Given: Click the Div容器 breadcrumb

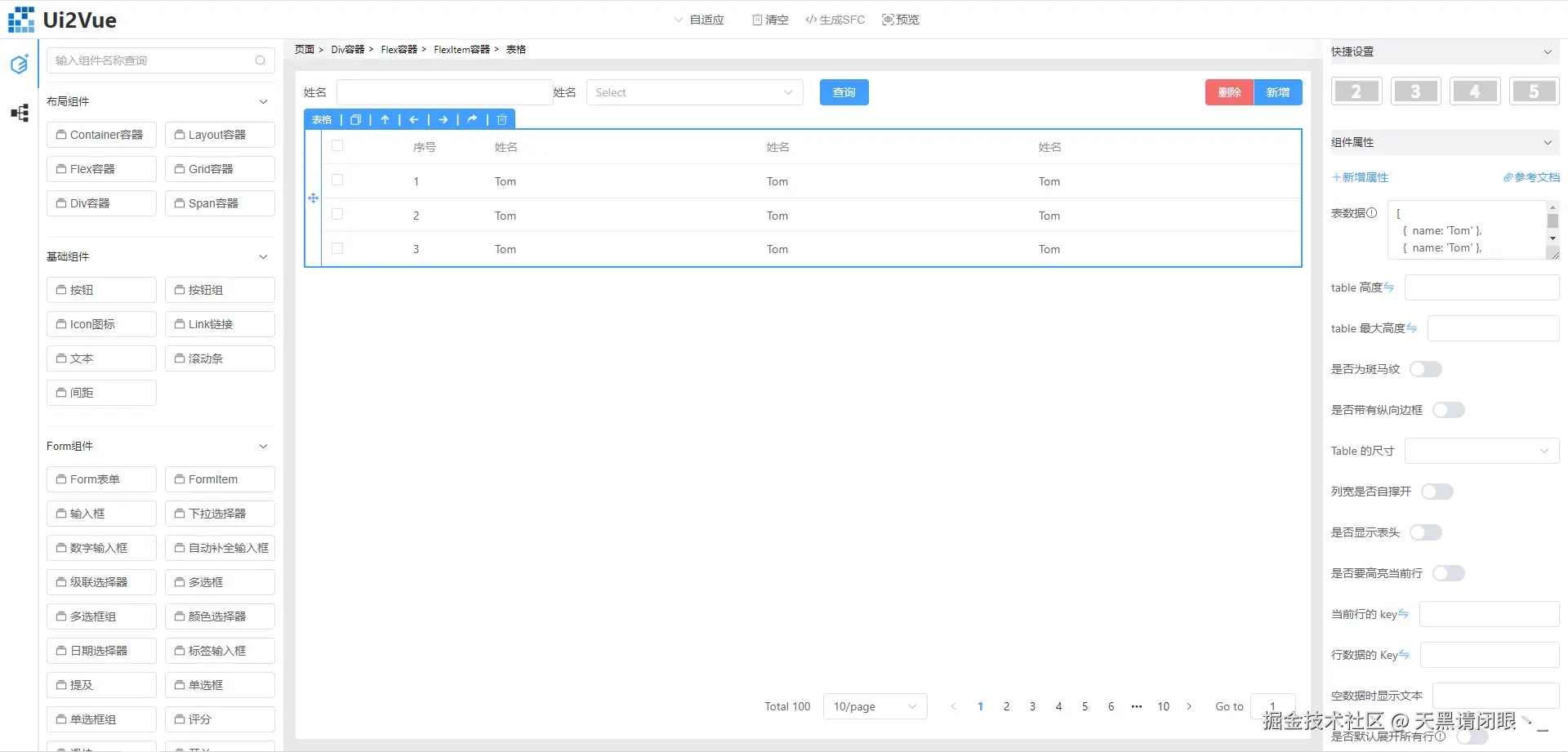Looking at the screenshot, I should click(348, 49).
